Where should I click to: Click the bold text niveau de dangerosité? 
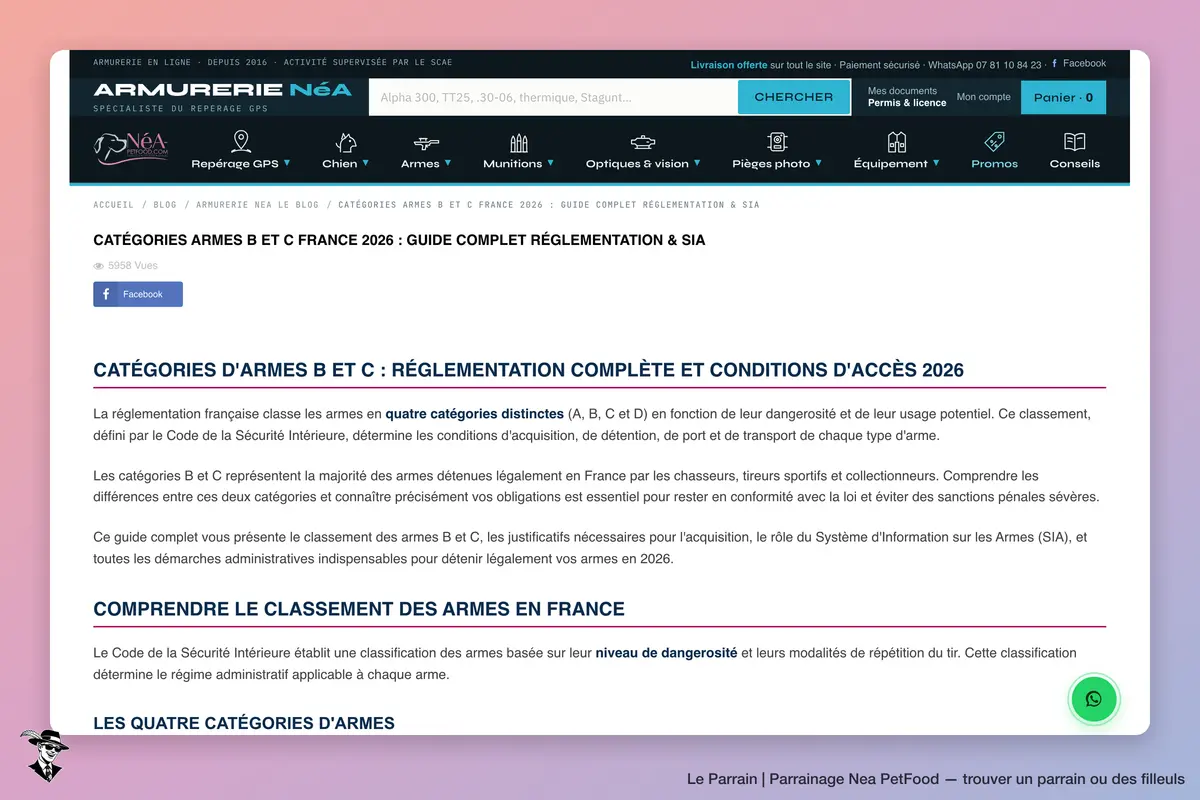[667, 653]
